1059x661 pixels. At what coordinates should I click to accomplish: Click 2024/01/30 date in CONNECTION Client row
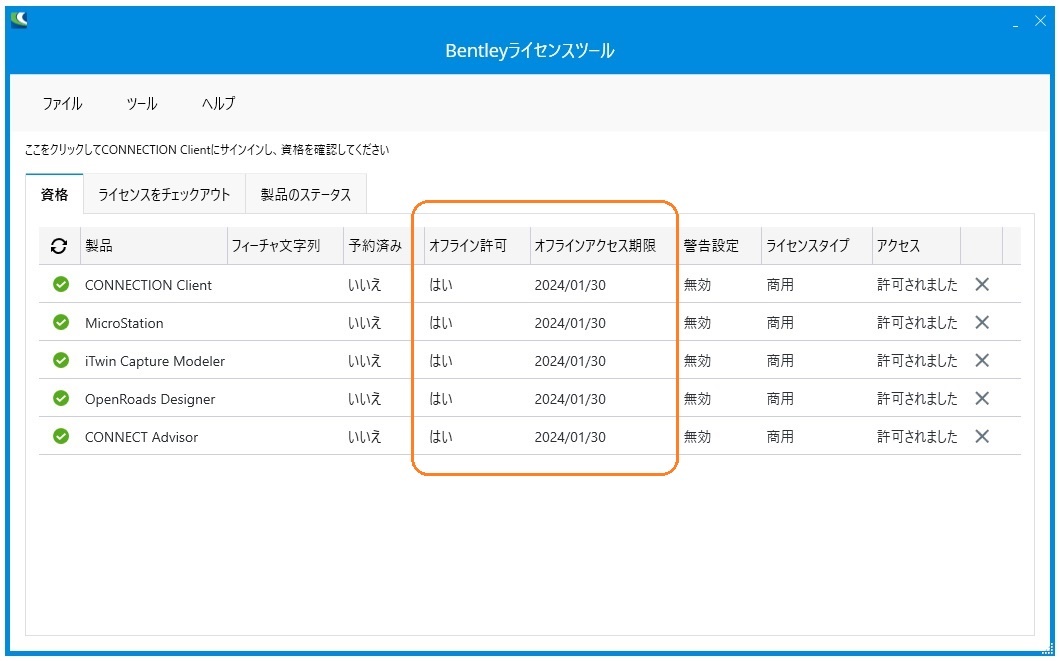(570, 285)
